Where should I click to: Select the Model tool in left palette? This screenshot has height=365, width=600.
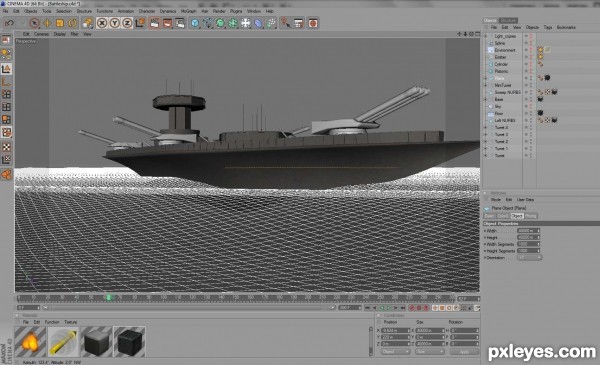click(x=6, y=69)
